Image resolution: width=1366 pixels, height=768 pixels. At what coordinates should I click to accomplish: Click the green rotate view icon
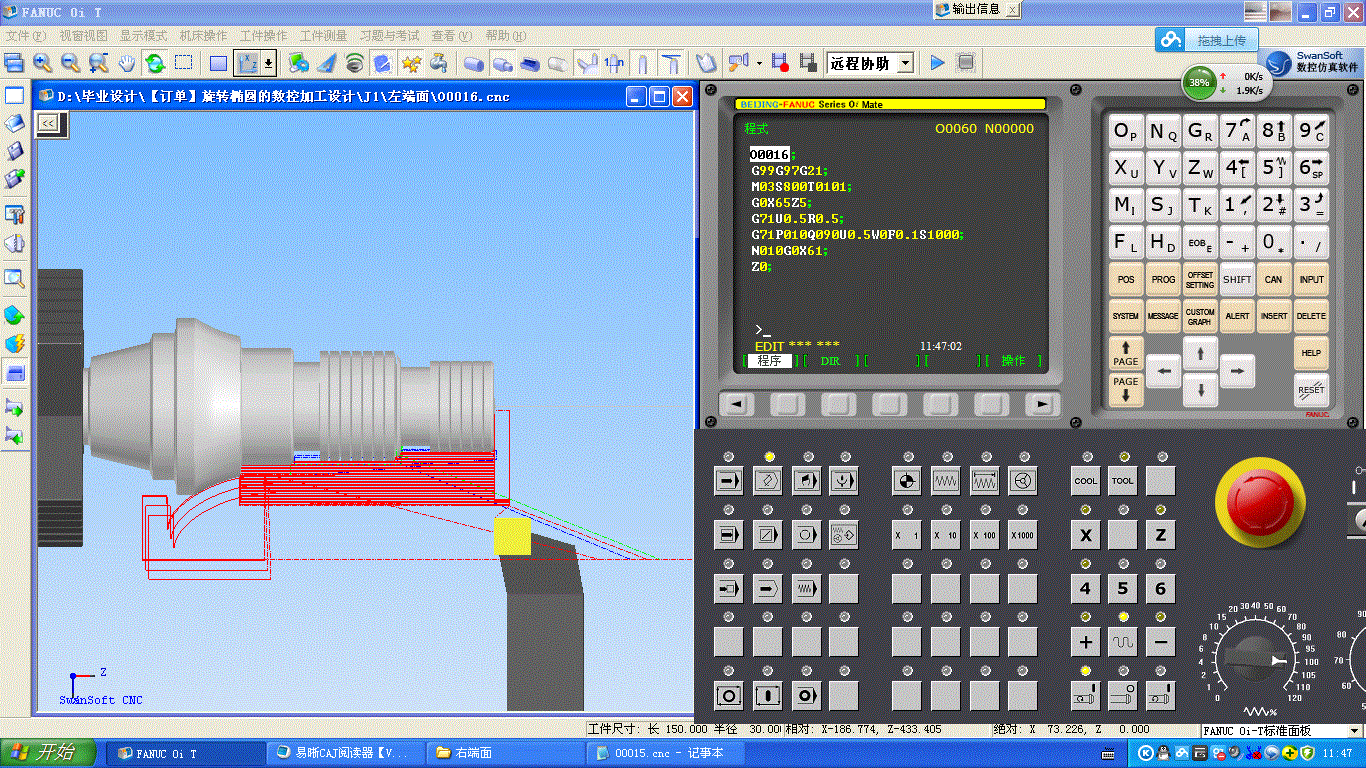tap(155, 63)
